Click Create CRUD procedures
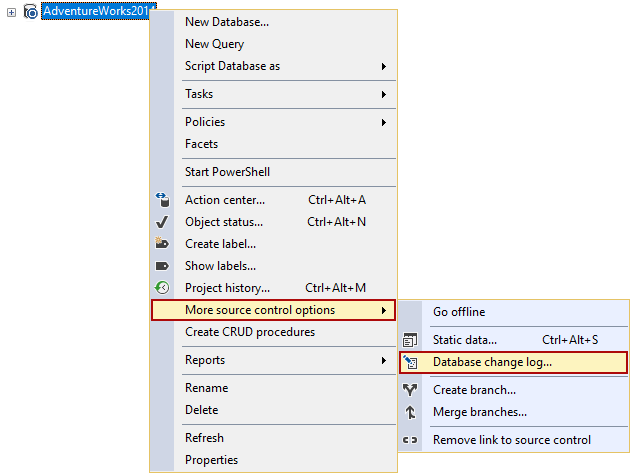 tap(250, 332)
